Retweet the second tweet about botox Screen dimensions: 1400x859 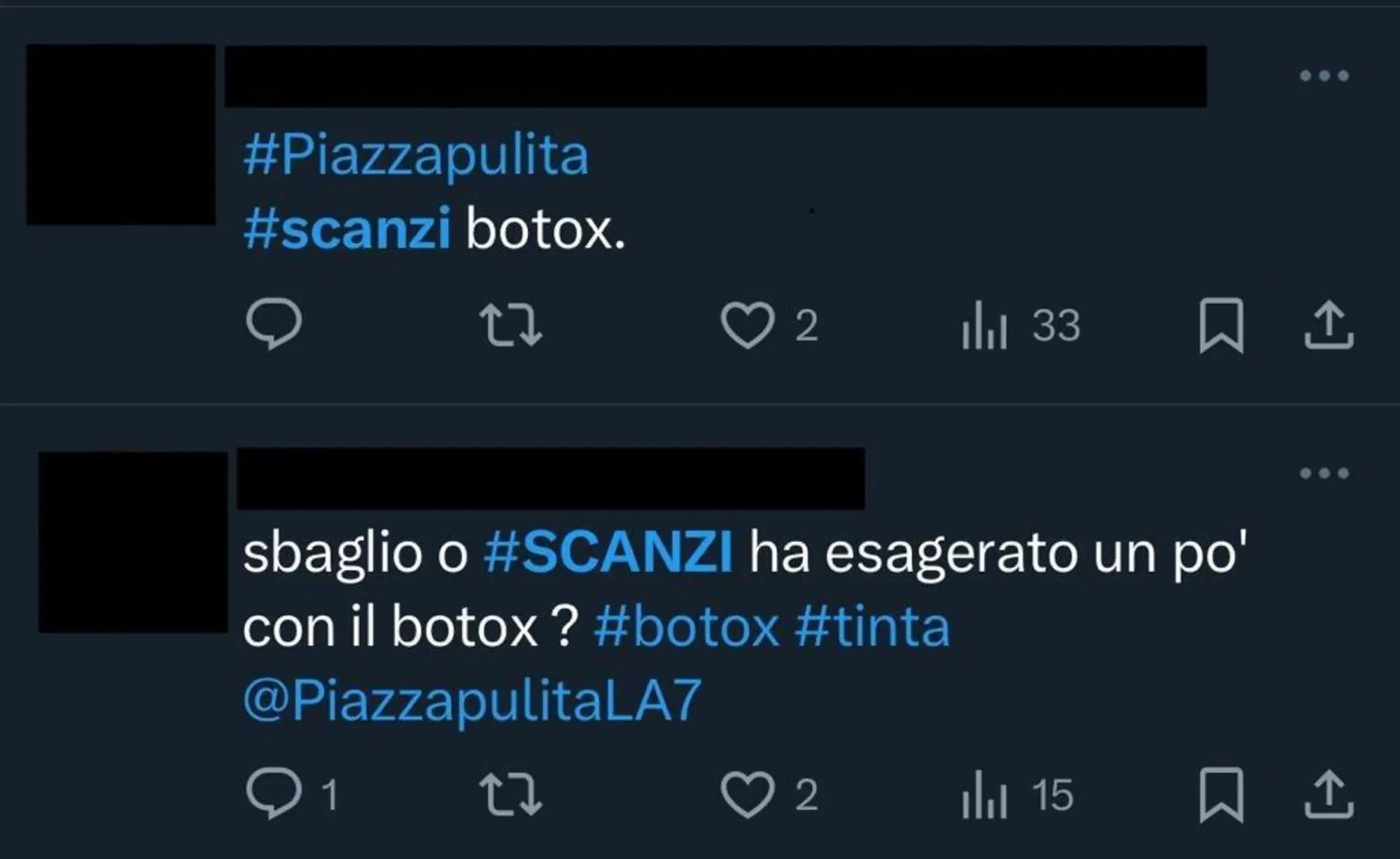[510, 795]
